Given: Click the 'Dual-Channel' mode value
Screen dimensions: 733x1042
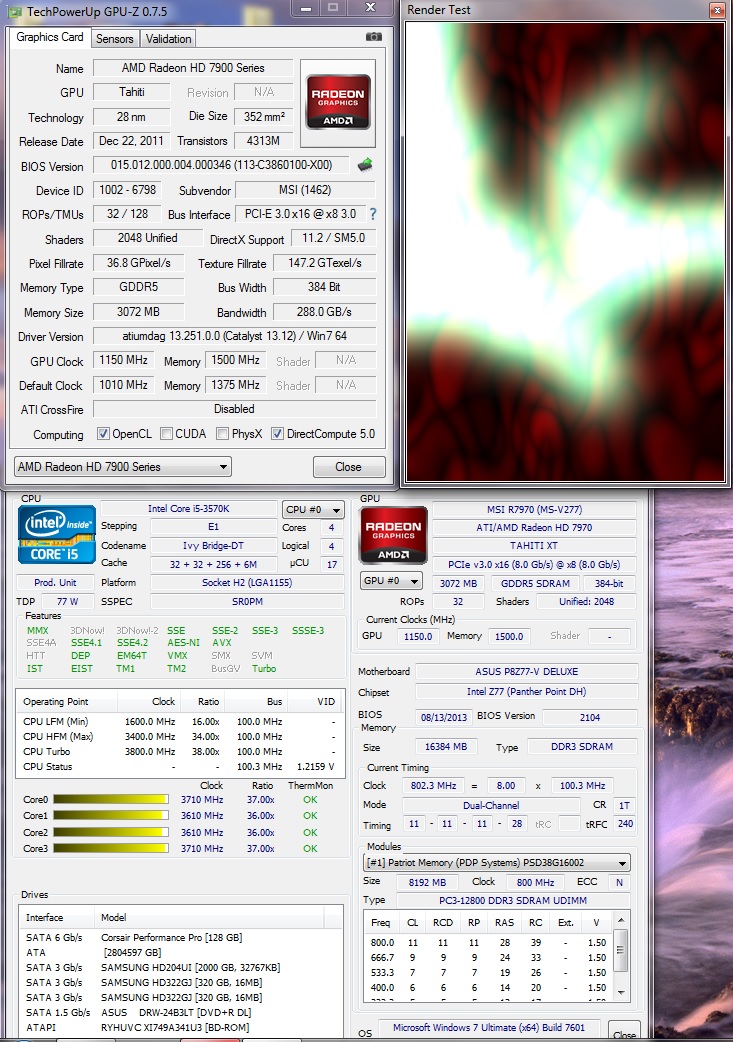Looking at the screenshot, I should click(491, 805).
